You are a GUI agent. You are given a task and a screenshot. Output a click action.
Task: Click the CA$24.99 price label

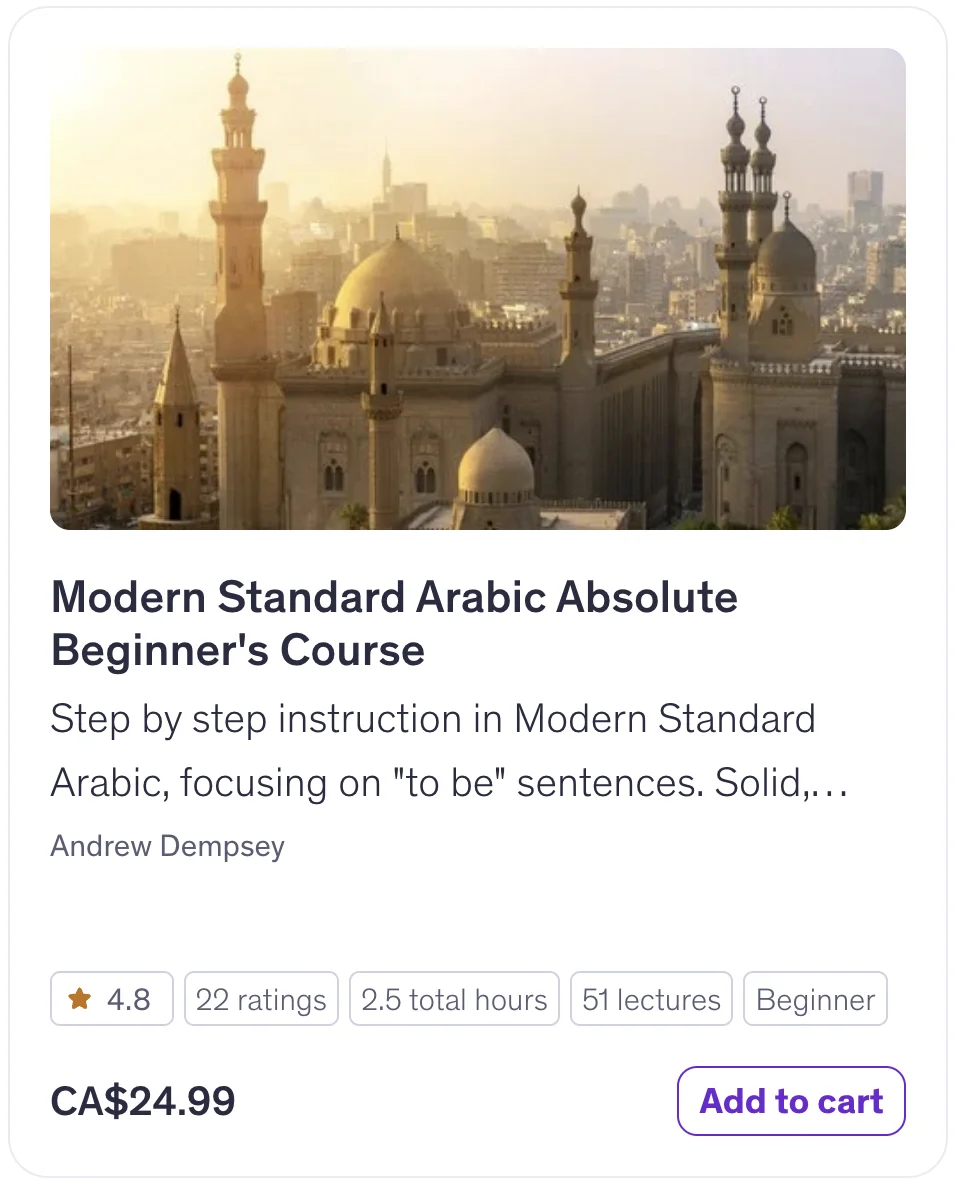(142, 1101)
